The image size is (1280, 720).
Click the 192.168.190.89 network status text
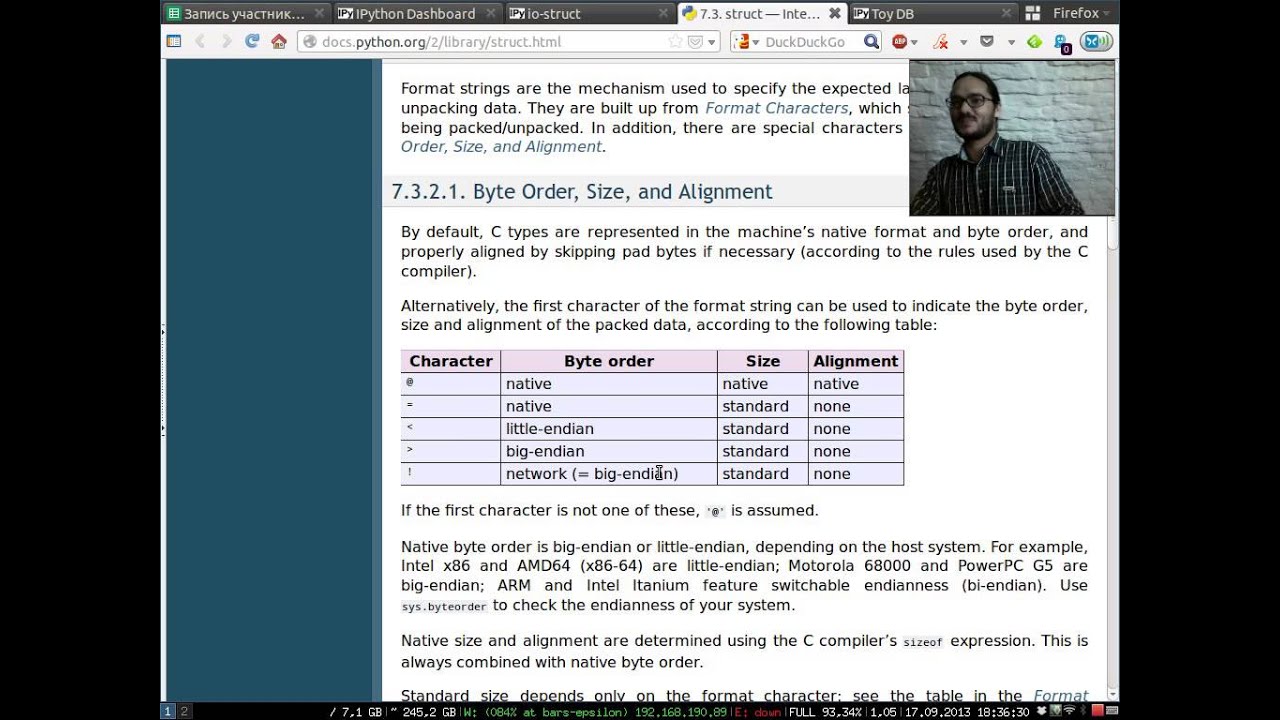point(682,712)
